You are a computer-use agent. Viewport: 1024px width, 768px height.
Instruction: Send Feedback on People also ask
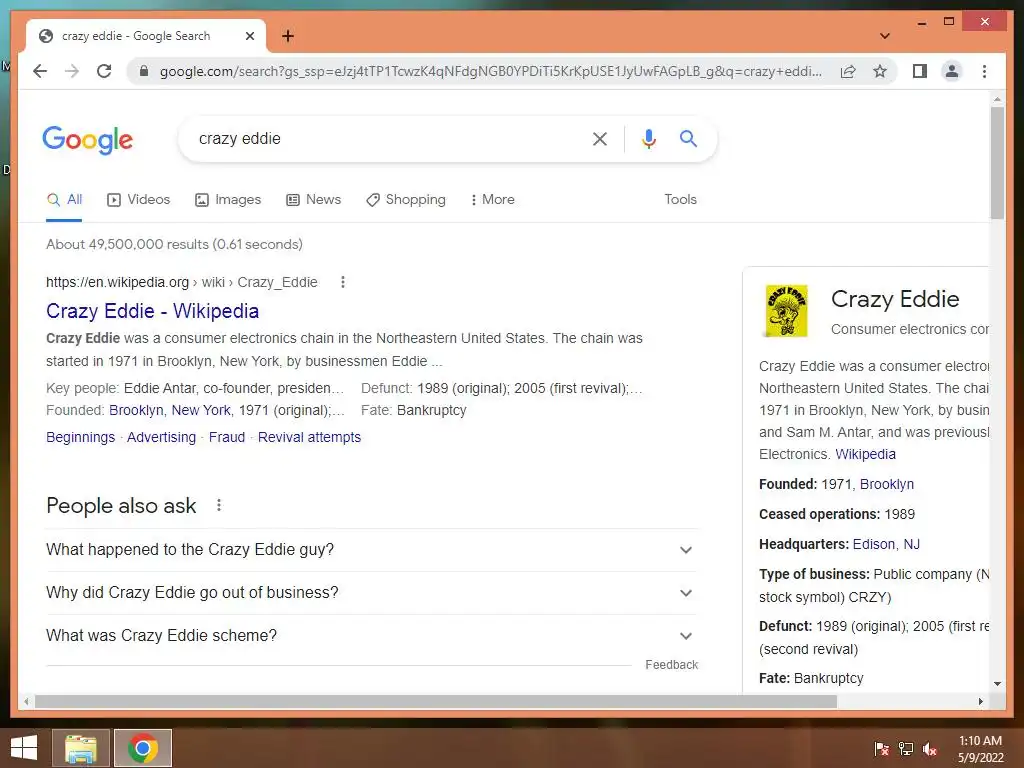(671, 665)
